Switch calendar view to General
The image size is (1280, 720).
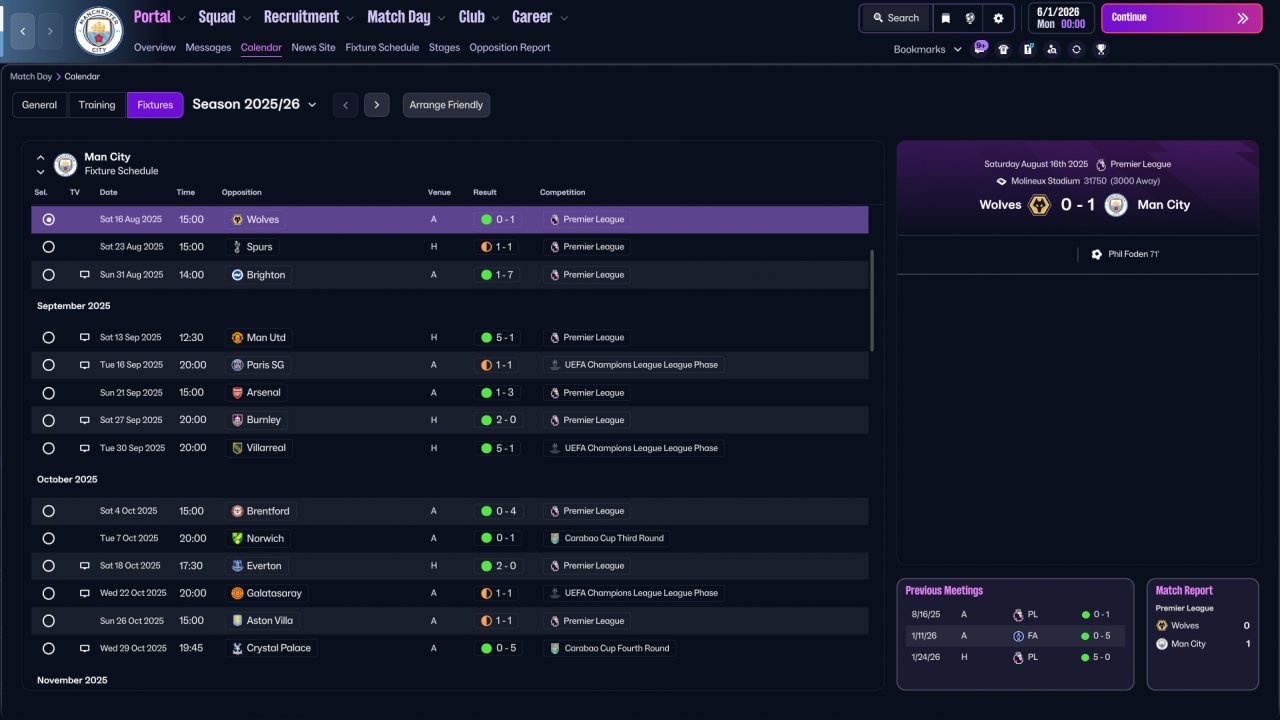coord(40,105)
